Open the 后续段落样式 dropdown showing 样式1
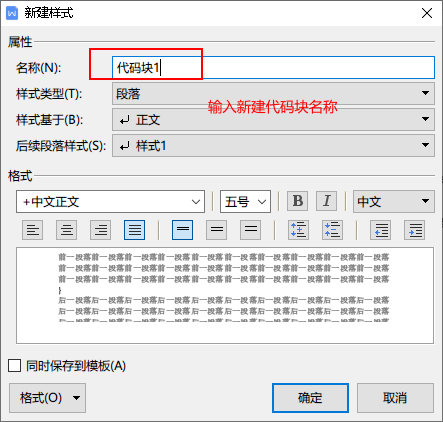The height and width of the screenshot is (422, 443). (273, 145)
